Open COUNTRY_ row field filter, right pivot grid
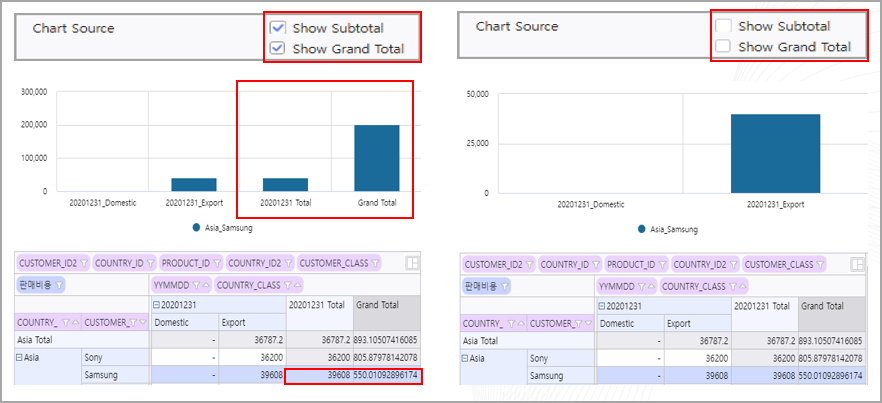The width and height of the screenshot is (882, 403). click(x=511, y=324)
